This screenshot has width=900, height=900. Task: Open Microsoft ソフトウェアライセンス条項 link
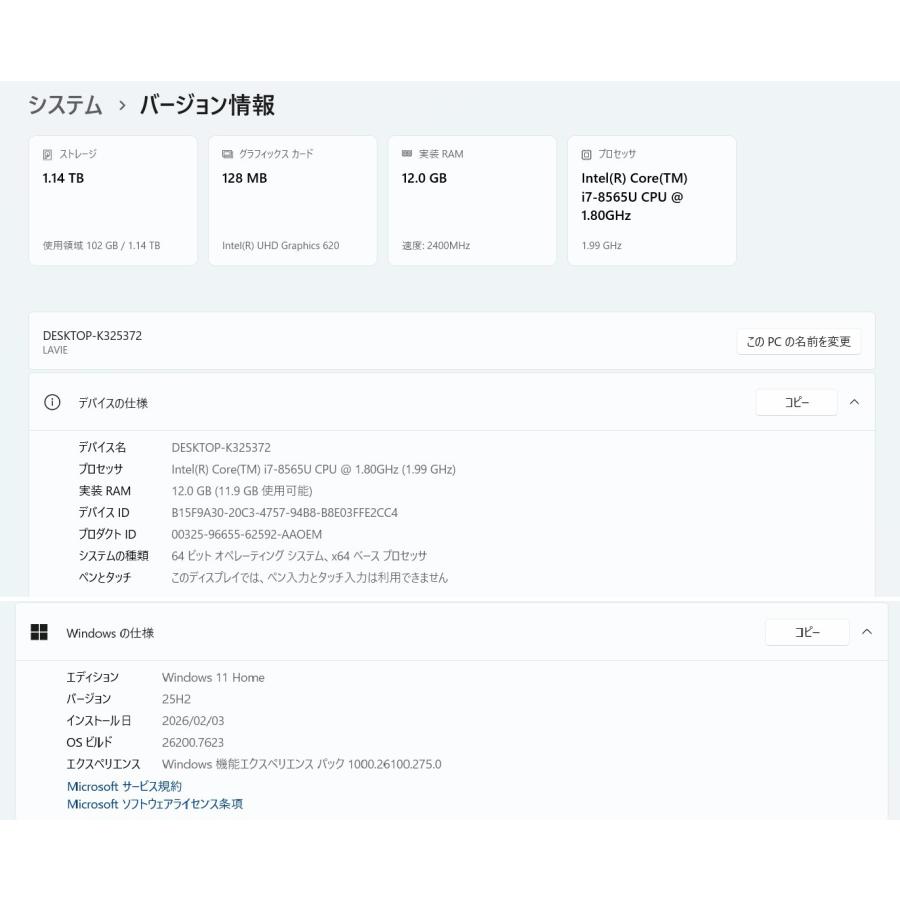[x=155, y=804]
